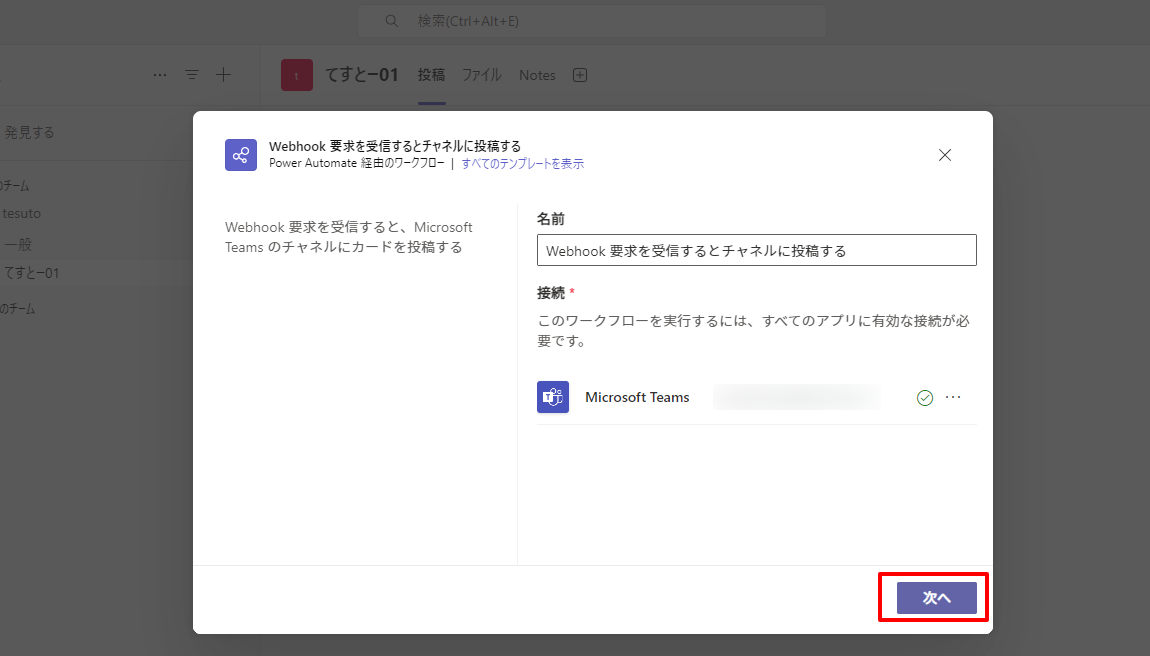1150x656 pixels.
Task: Open the more options ellipsis in the teams panel
Action: click(x=160, y=75)
